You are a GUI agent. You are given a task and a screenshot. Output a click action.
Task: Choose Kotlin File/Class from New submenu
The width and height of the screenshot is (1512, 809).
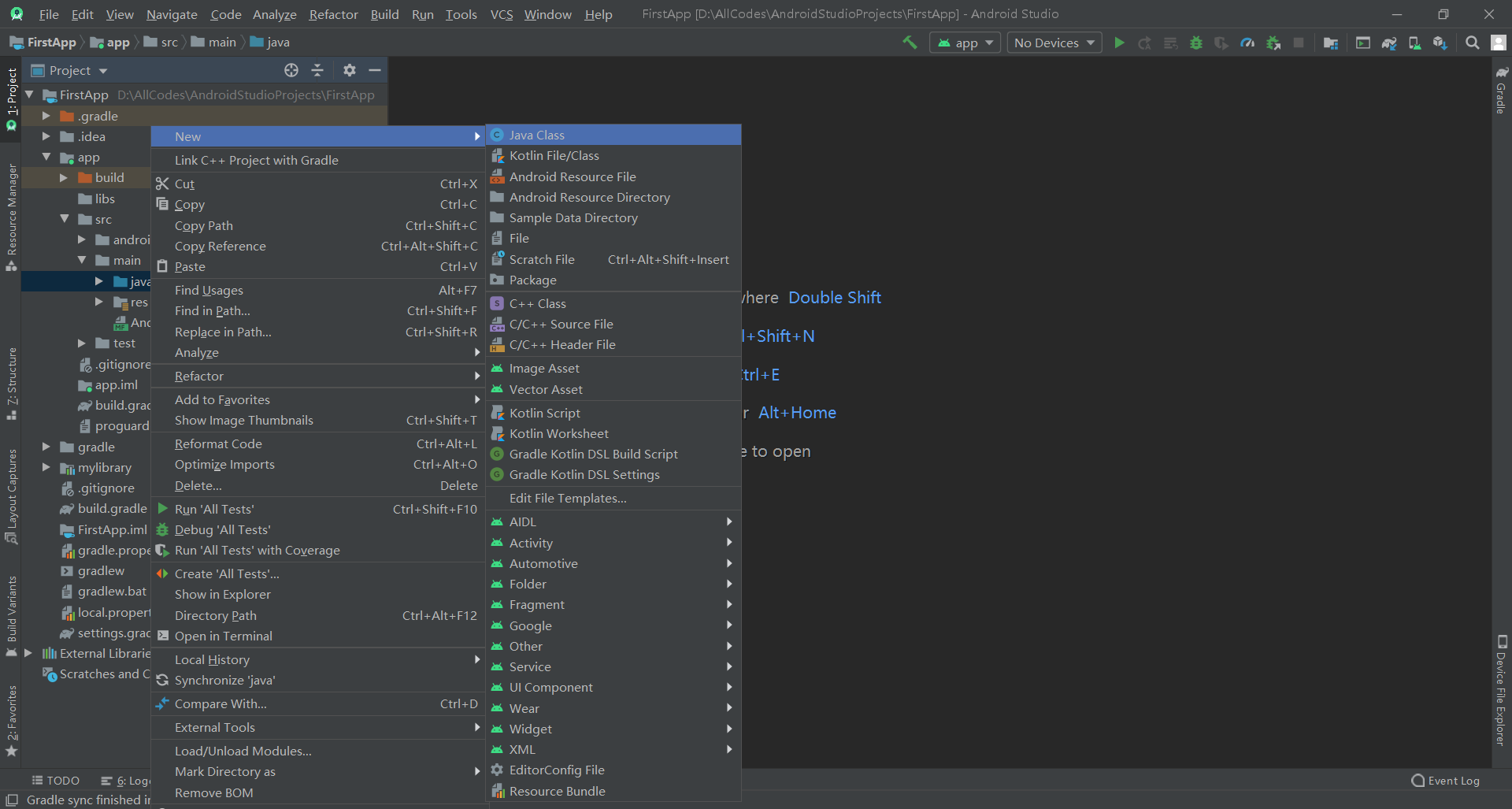pyautogui.click(x=613, y=156)
